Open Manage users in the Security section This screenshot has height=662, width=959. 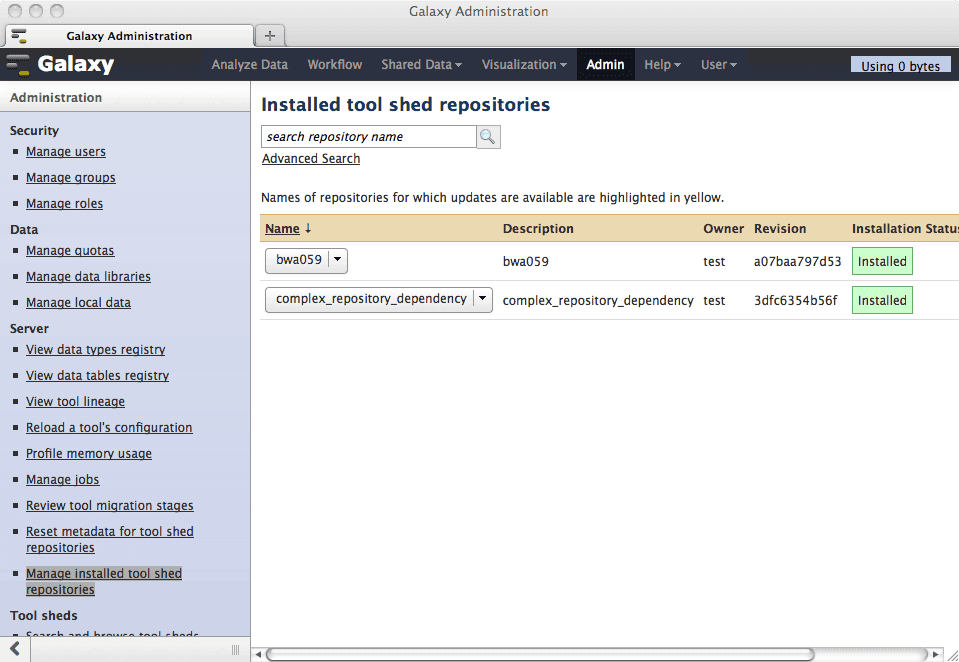[66, 152]
